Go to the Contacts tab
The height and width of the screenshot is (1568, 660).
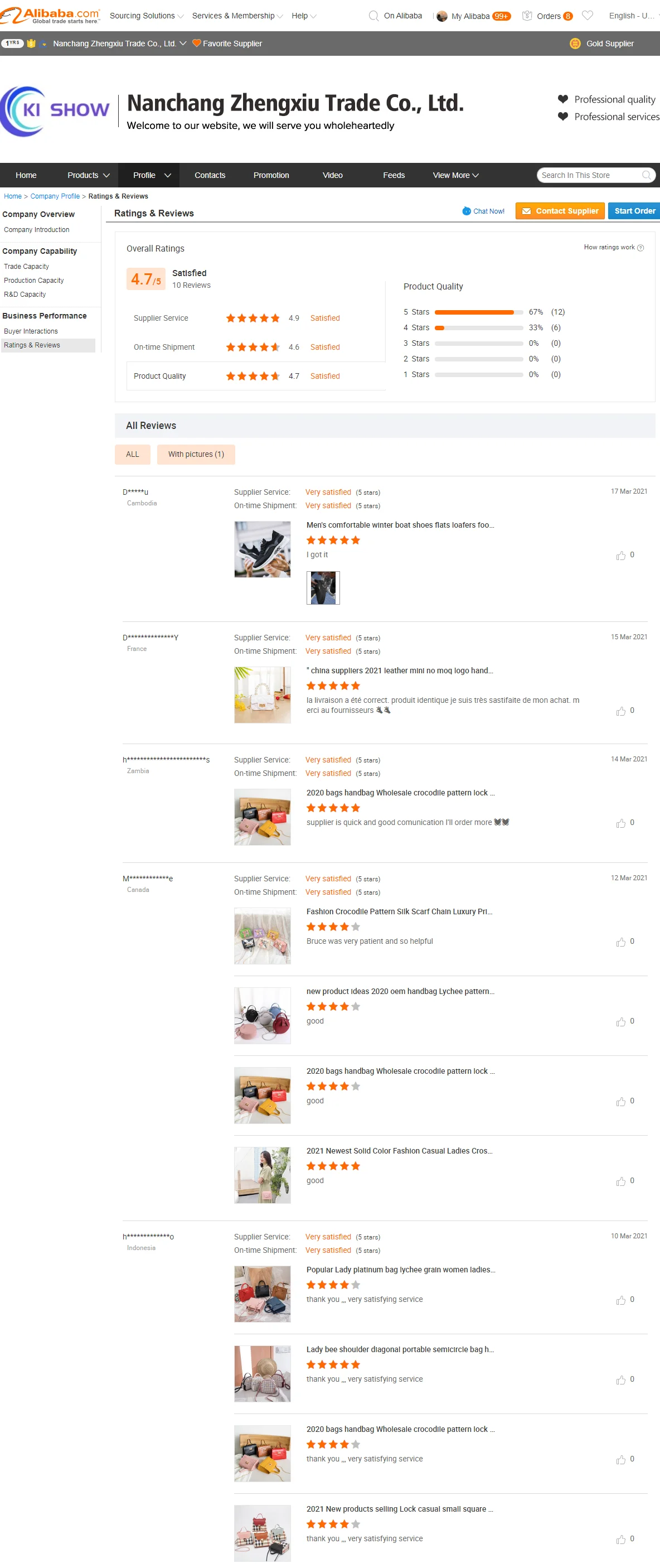coord(210,175)
